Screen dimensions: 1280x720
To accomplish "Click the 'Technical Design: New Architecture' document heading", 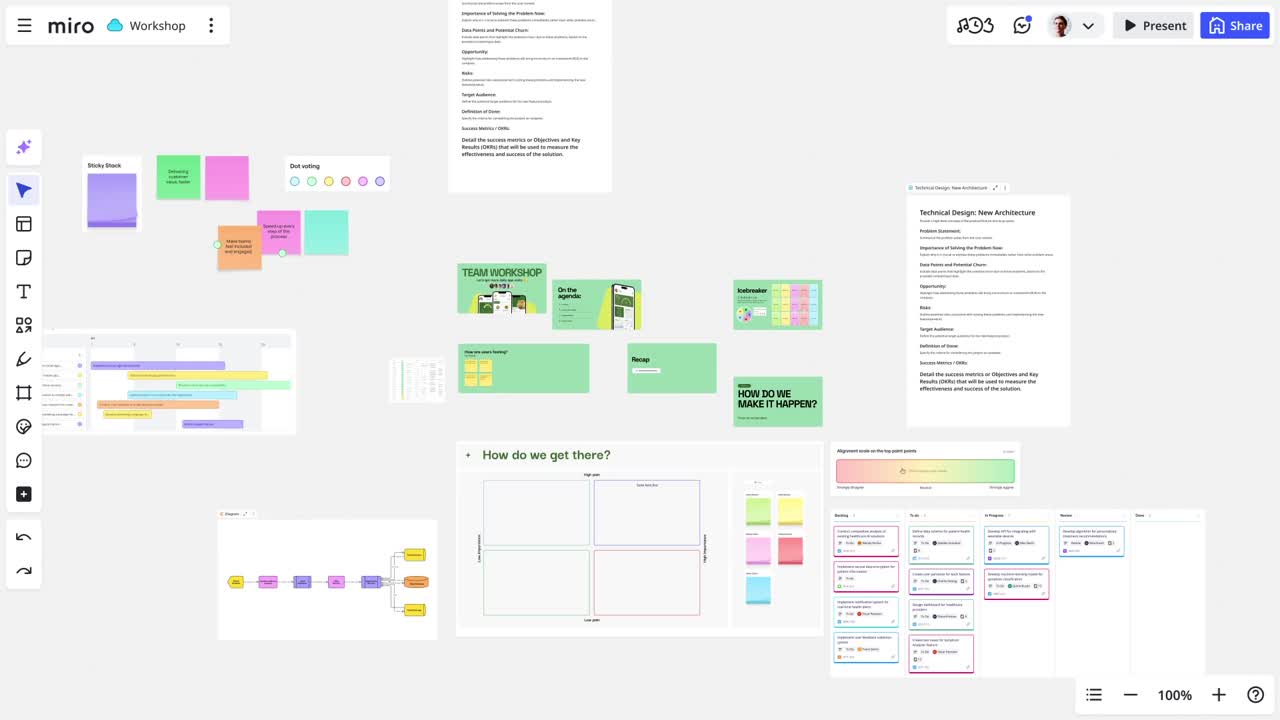I will (977, 212).
